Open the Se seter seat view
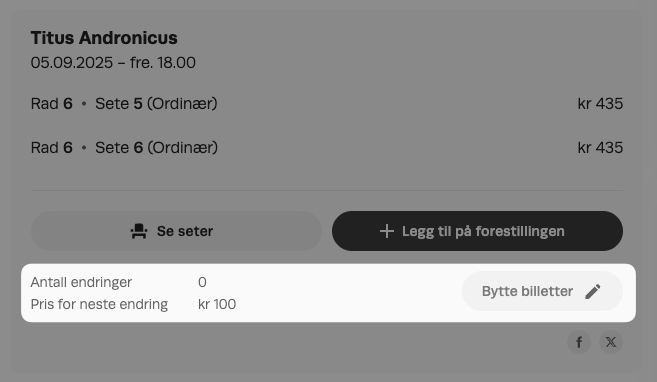This screenshot has height=382, width=657. pyautogui.click(x=176, y=231)
